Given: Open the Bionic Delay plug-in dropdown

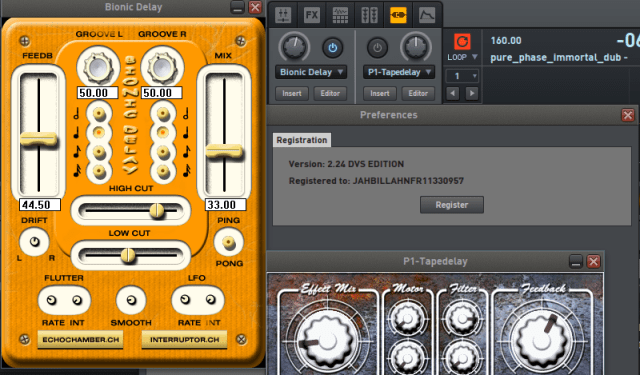Looking at the screenshot, I should click(311, 72).
